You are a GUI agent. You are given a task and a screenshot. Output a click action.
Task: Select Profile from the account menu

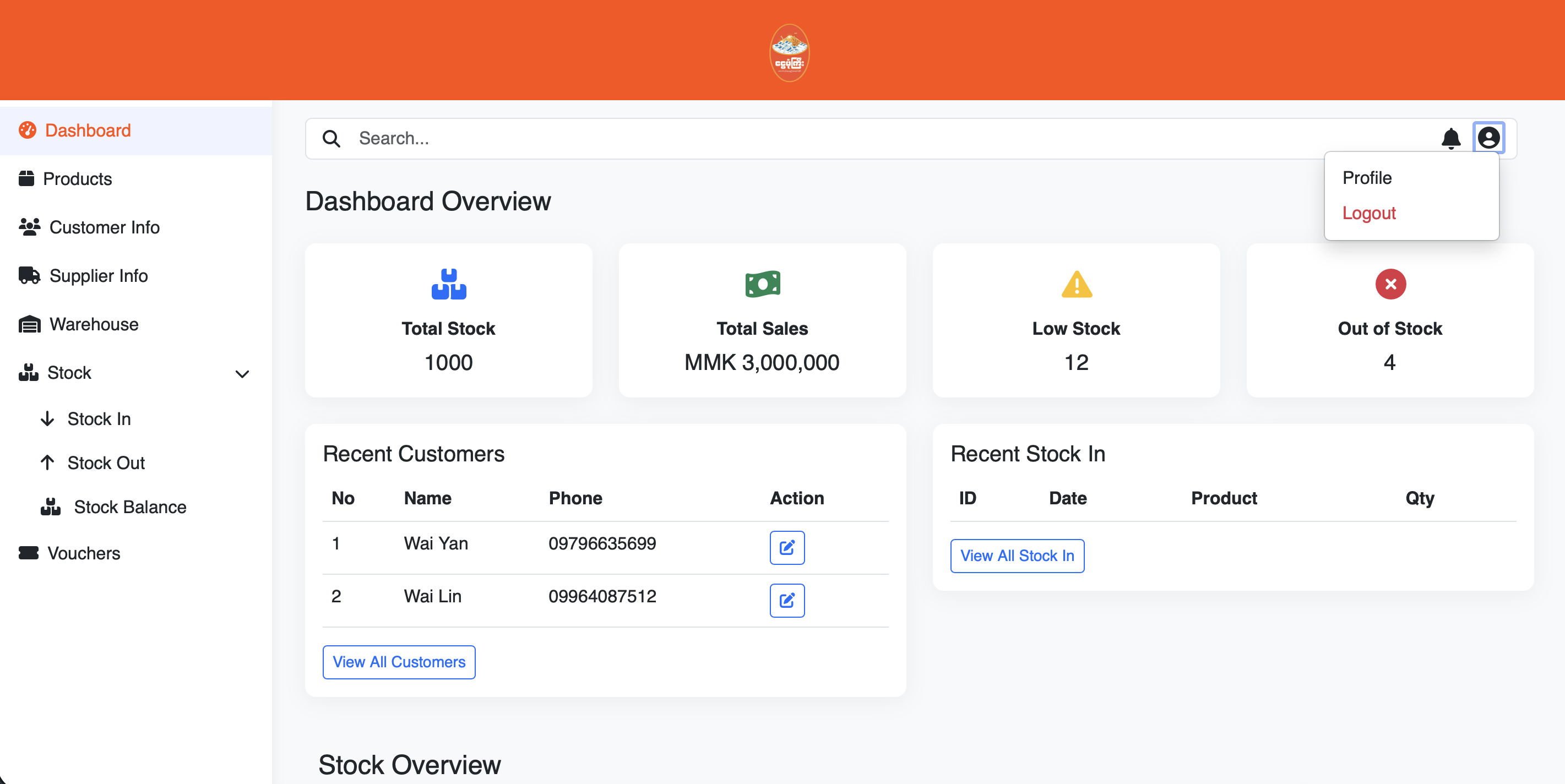point(1366,177)
